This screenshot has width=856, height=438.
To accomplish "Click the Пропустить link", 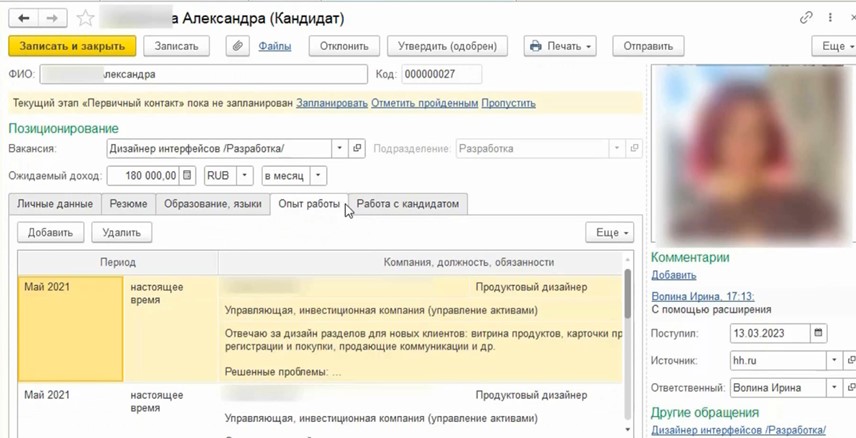I will pos(508,103).
